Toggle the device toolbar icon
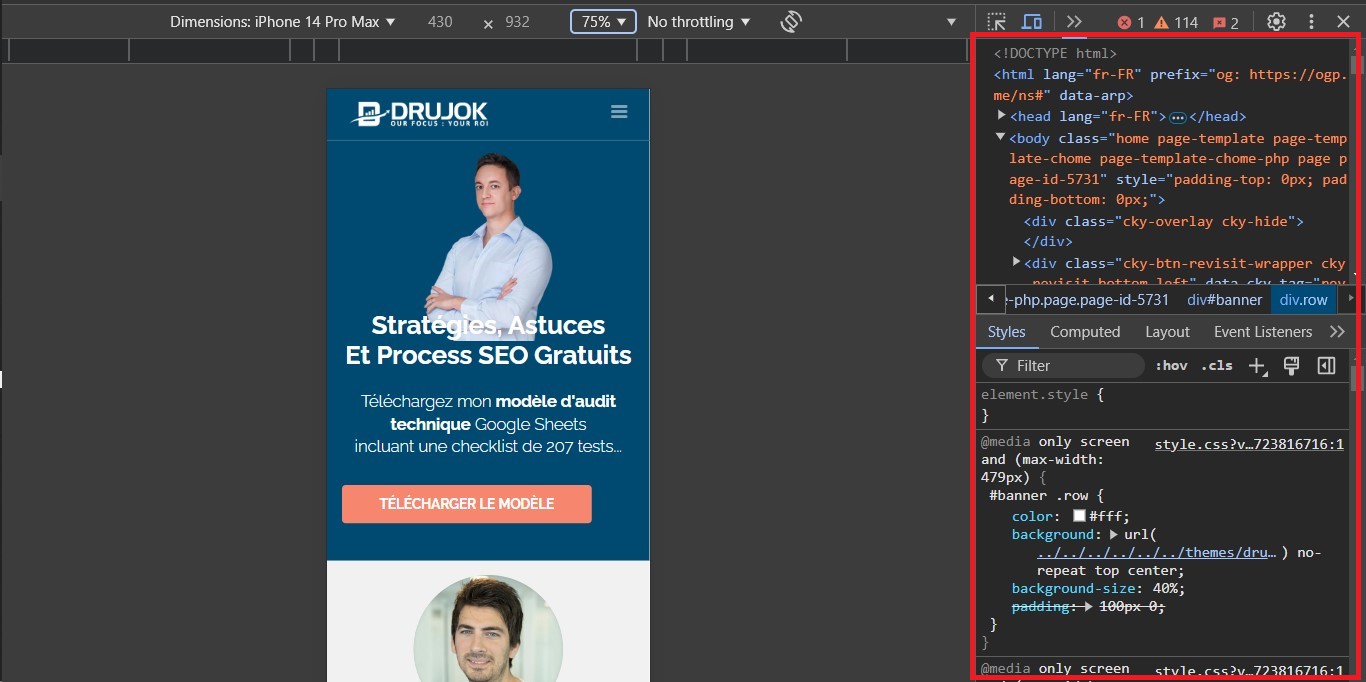 [1032, 22]
